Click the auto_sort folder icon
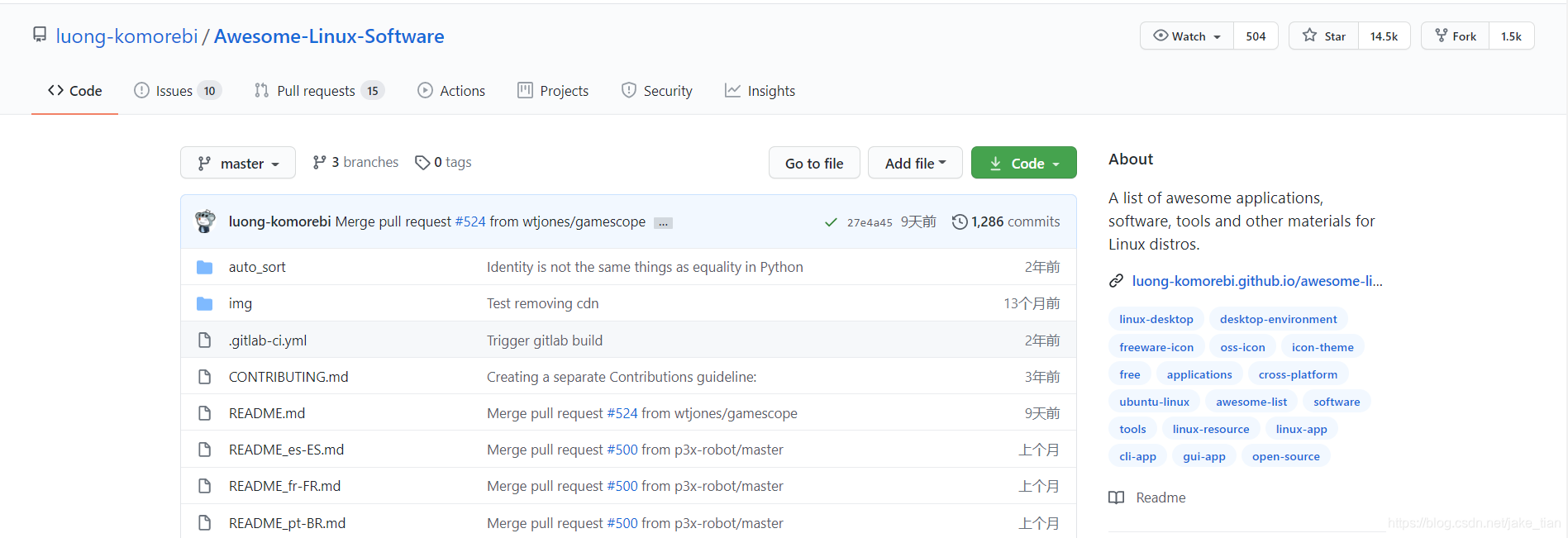The width and height of the screenshot is (1568, 538). (x=205, y=267)
